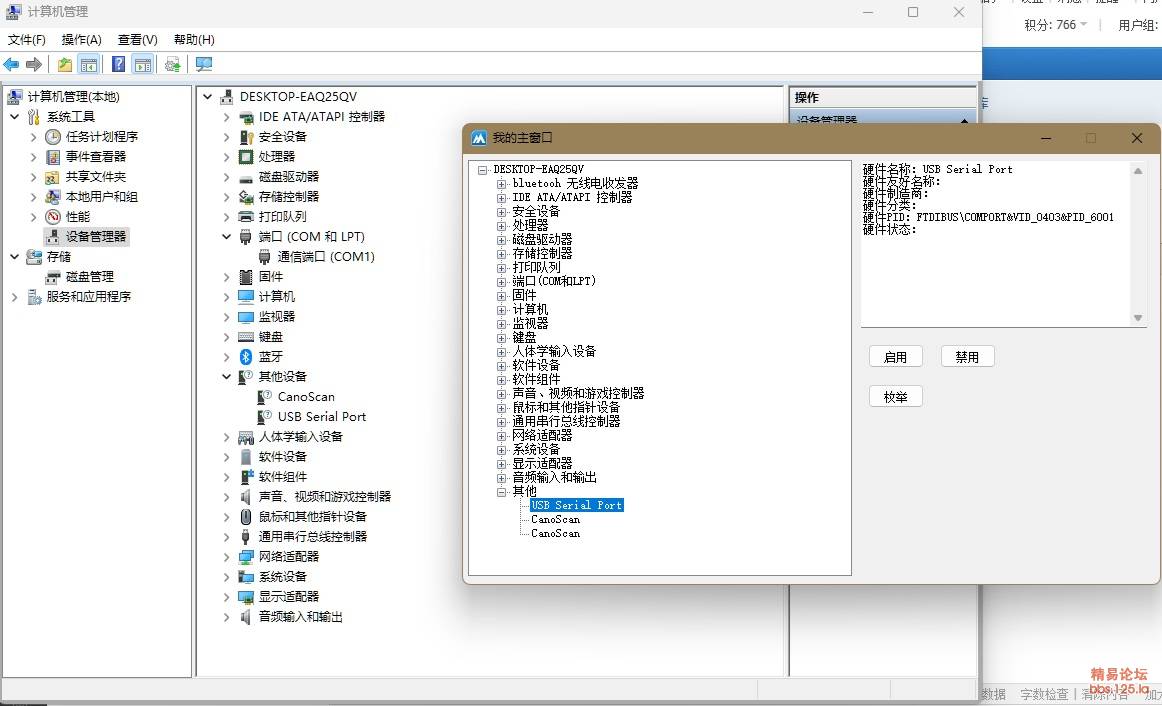Click the up-folder icon in the toolbar
This screenshot has width=1162, height=706.
pos(65,64)
